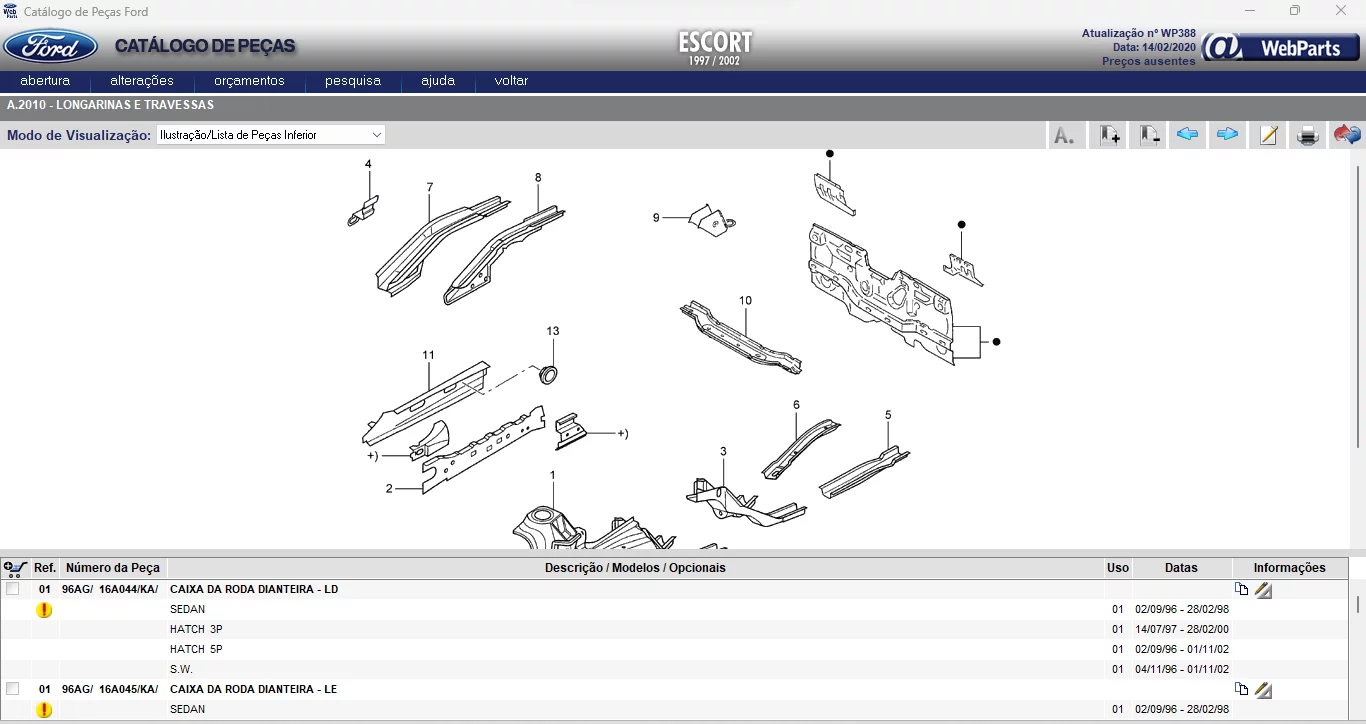Click the dropdown arrow next to Ilustração/Lista de Peças Inferior
Image resolution: width=1366 pixels, height=724 pixels.
click(377, 134)
